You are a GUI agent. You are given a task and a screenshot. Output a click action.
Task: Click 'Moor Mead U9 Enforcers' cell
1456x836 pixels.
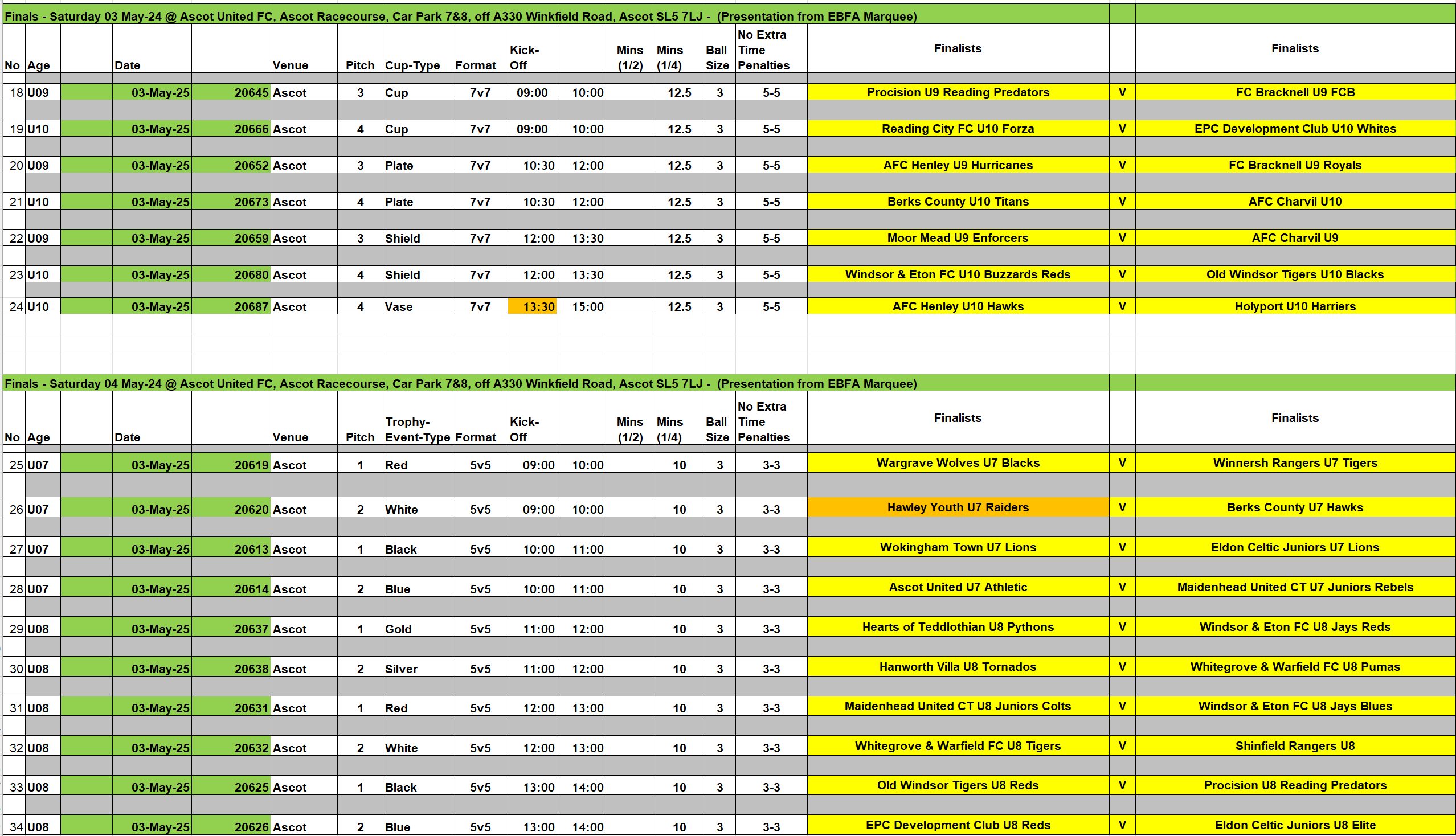coord(958,238)
